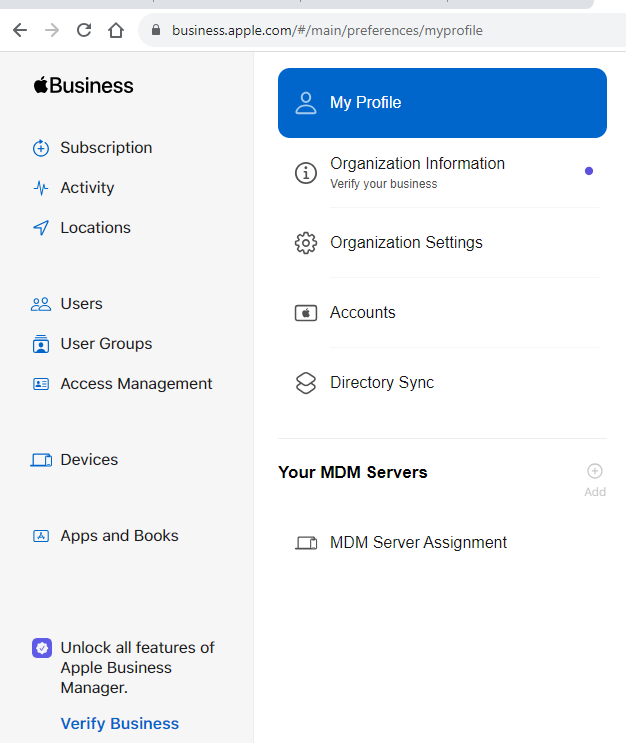The height and width of the screenshot is (743, 626).
Task: Click the browser reload button
Action: (x=84, y=30)
